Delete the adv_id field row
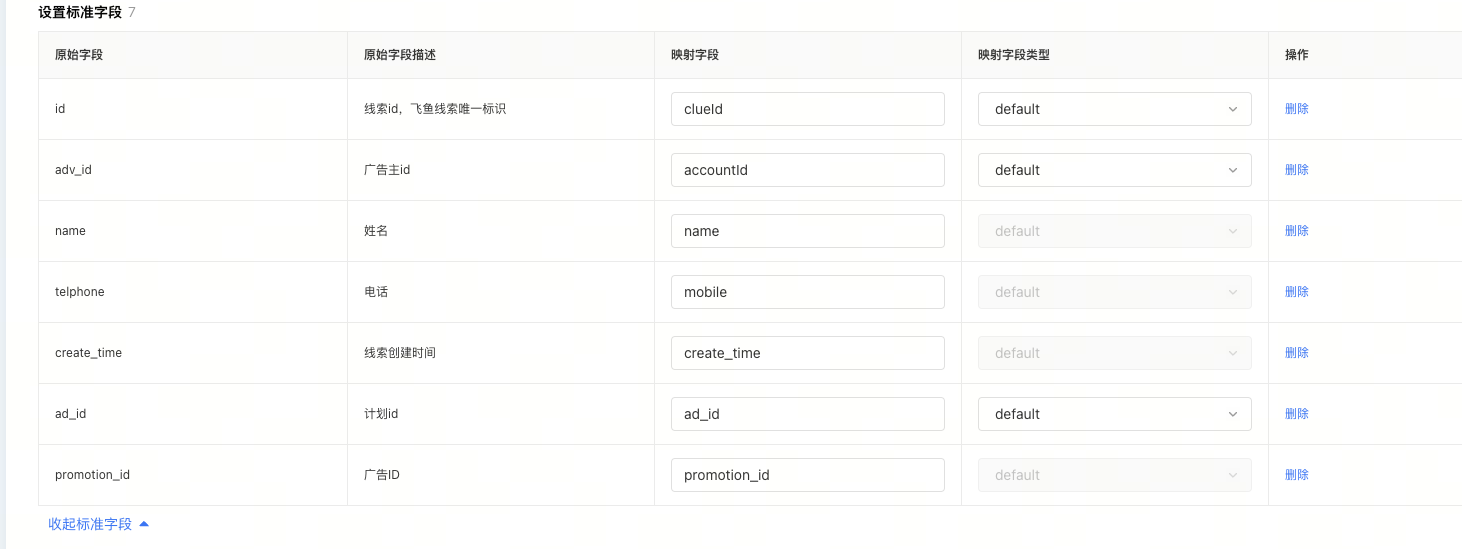 click(1297, 170)
